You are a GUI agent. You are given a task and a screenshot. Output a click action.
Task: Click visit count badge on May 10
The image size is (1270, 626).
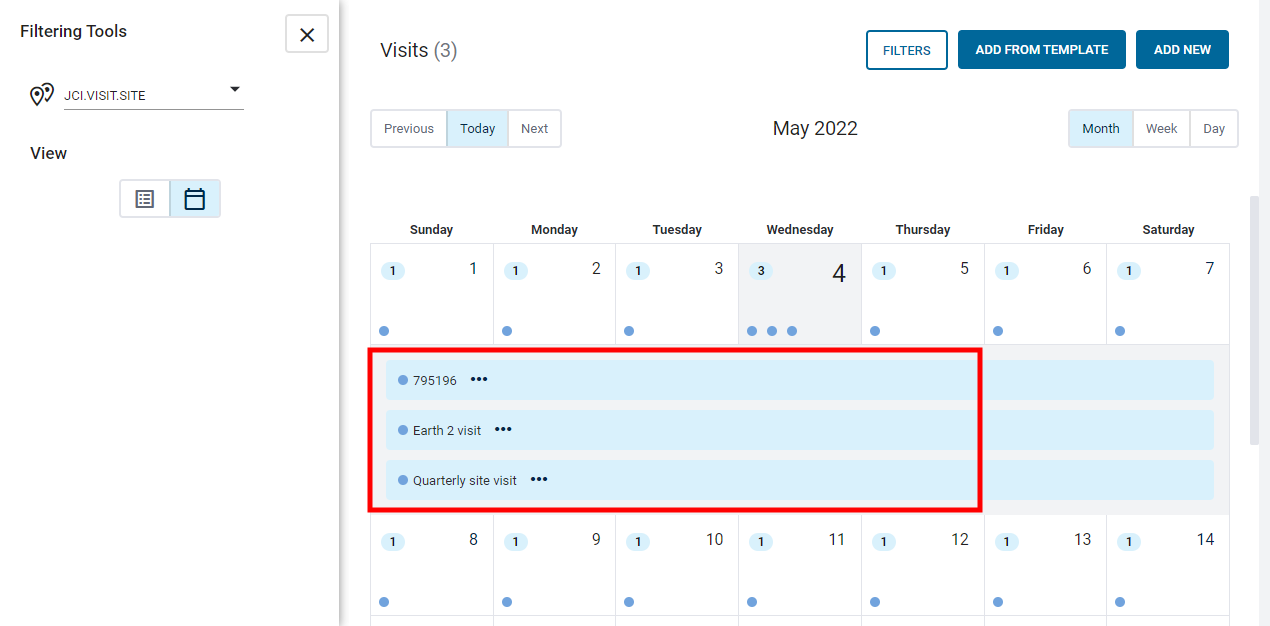pos(638,542)
